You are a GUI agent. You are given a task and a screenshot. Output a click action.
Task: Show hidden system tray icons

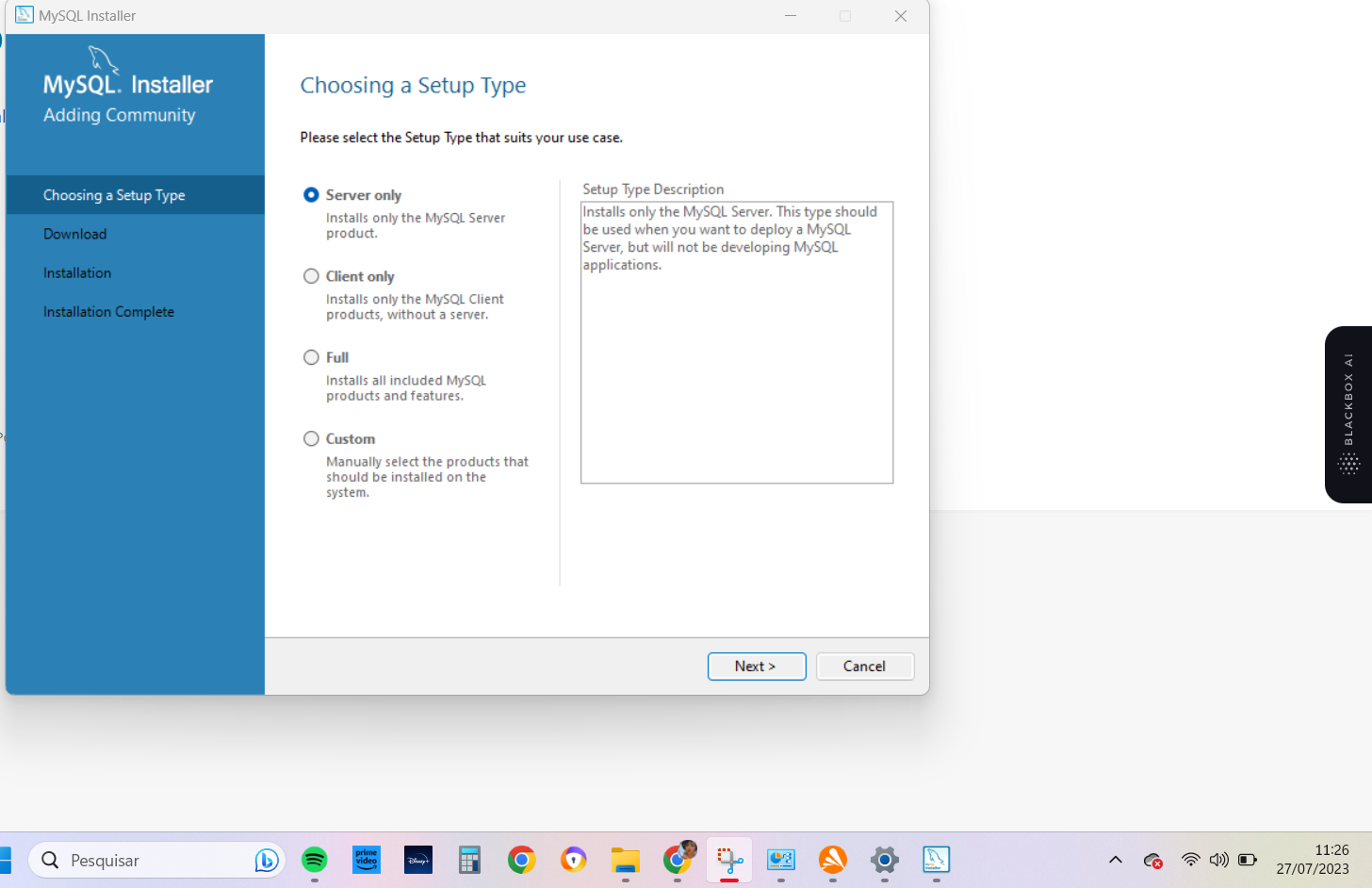pos(1116,860)
